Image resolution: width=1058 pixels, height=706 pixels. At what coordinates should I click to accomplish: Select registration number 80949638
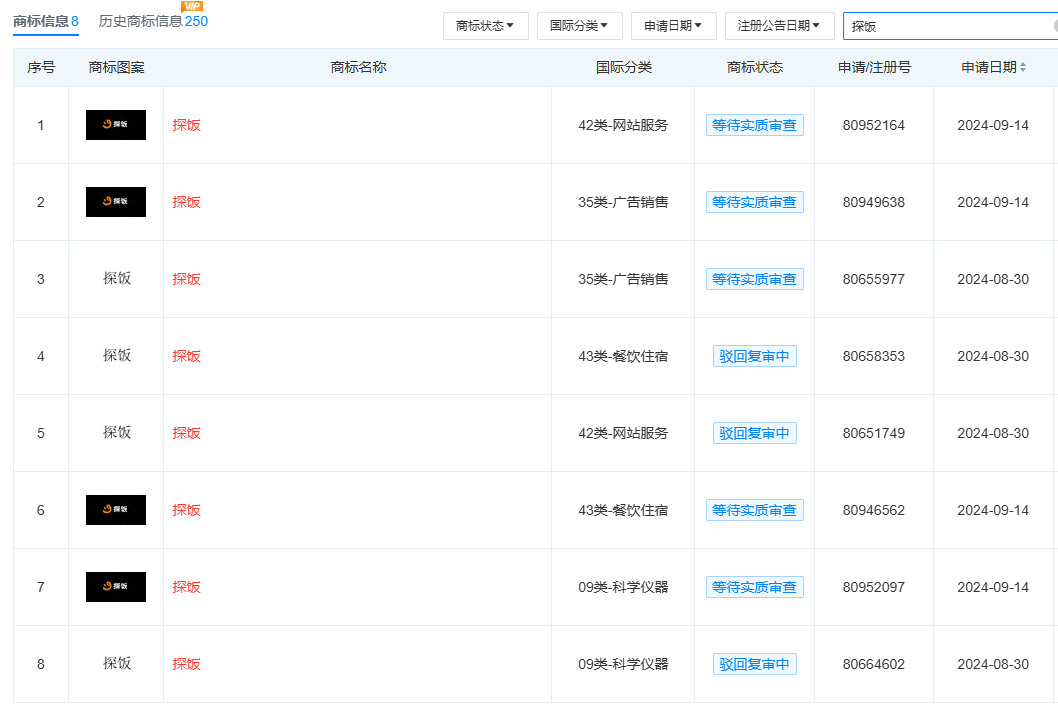coord(874,202)
